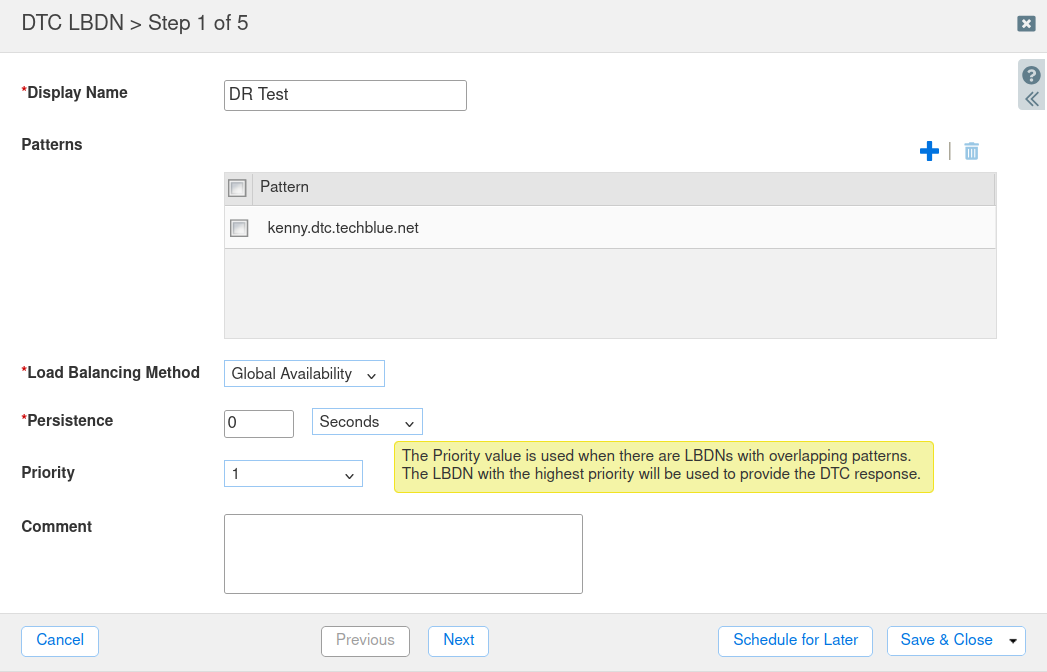Screen dimensions: 1047x672
Task: Toggle the select-all Pattern header checkbox
Action: tap(238, 188)
